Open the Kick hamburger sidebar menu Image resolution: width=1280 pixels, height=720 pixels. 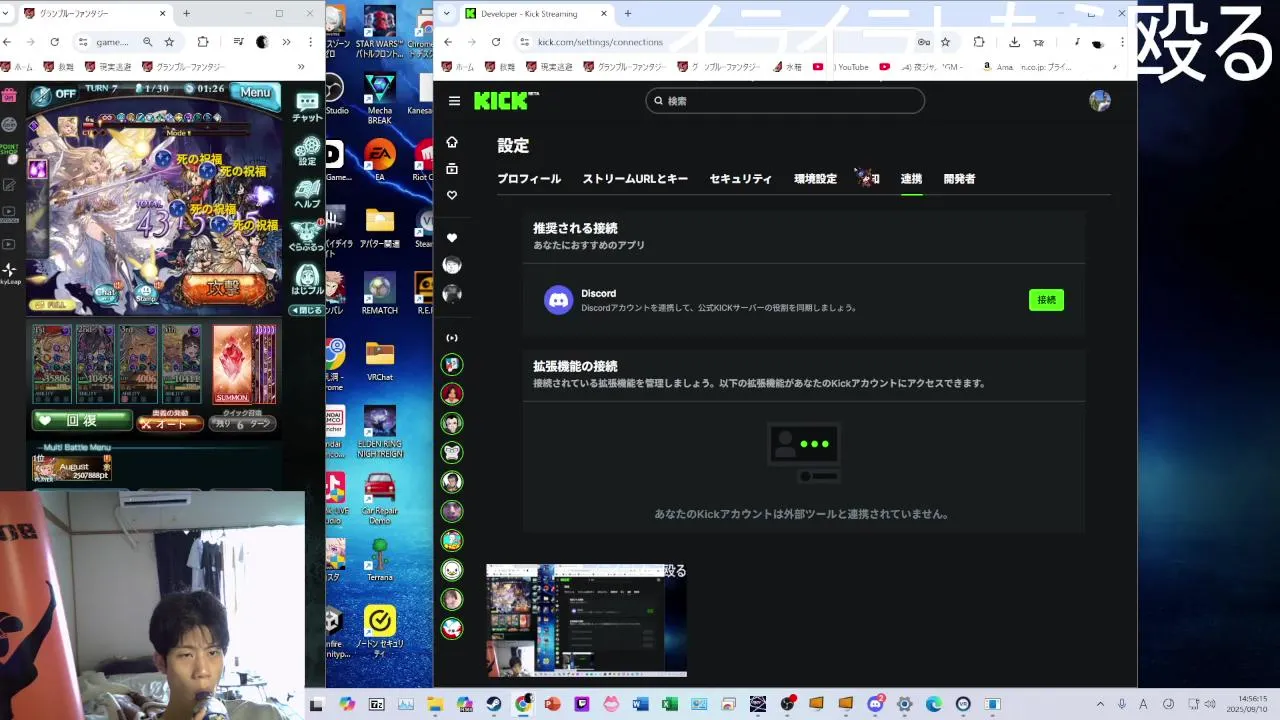(454, 101)
